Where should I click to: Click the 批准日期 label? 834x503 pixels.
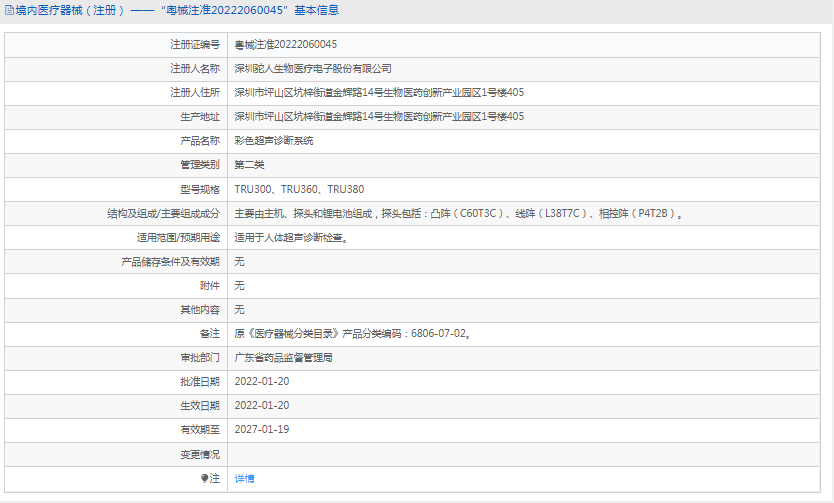click(200, 382)
